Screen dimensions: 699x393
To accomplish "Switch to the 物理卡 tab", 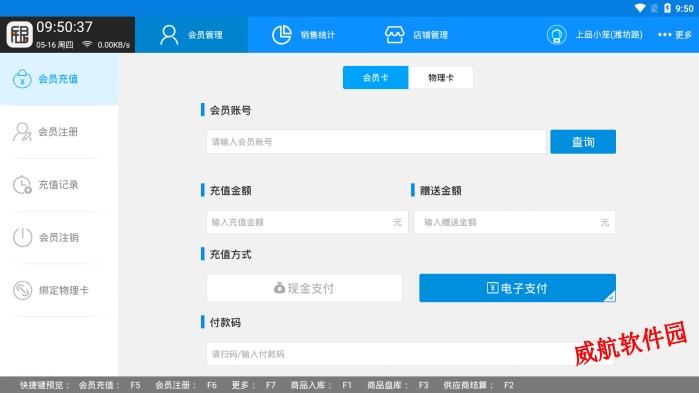I will pyautogui.click(x=441, y=78).
